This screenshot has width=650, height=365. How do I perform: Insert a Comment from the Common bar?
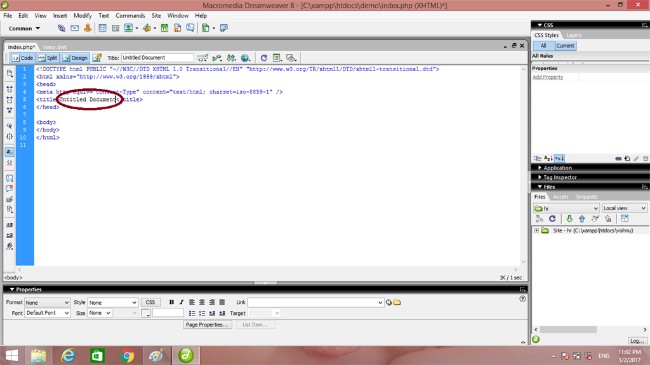[190, 28]
